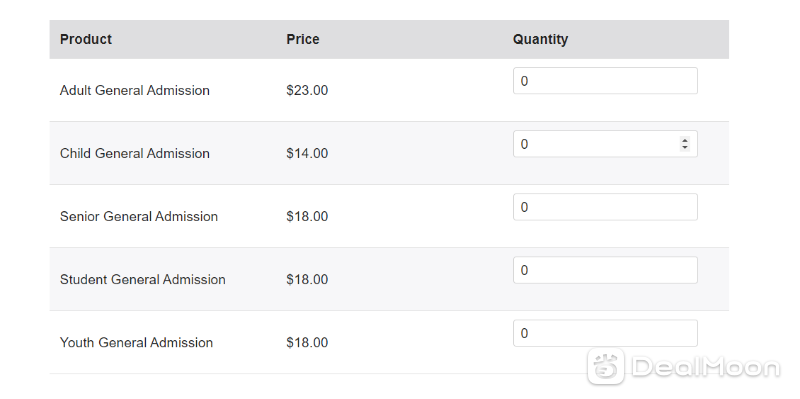Click the $23.00 adult price
The image size is (800, 399).
point(307,90)
